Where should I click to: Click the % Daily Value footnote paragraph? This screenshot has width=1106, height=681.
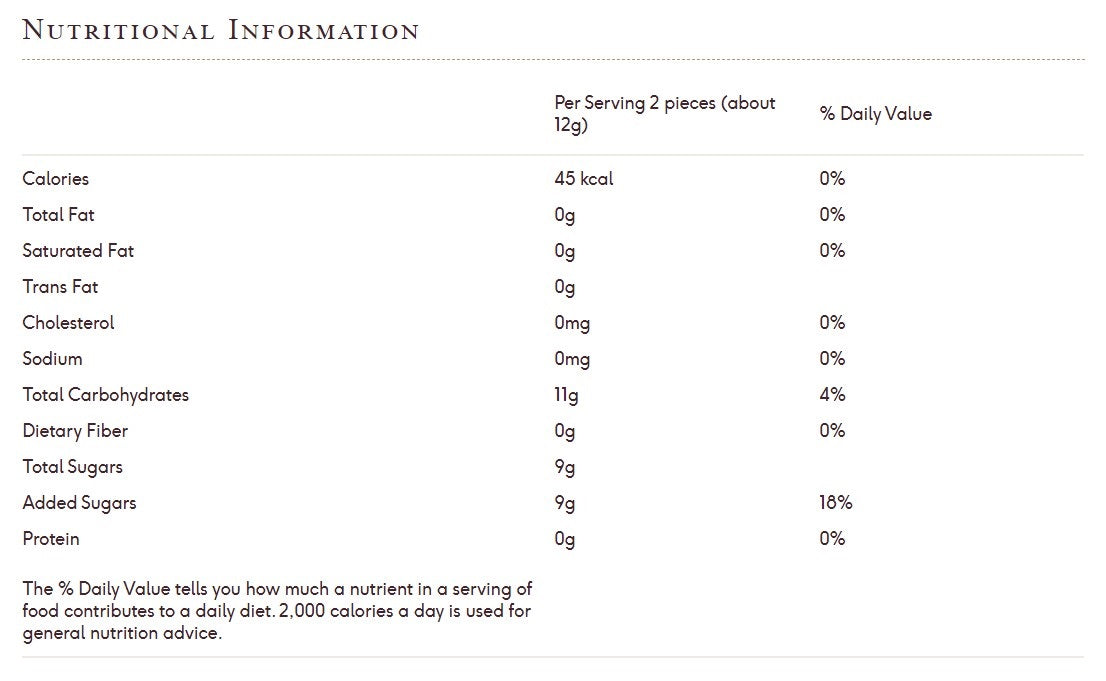click(x=277, y=610)
